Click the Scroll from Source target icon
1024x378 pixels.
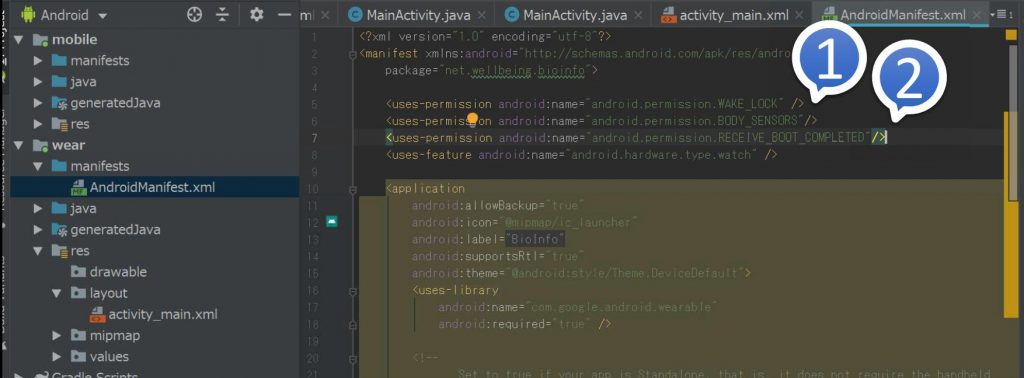click(x=195, y=14)
